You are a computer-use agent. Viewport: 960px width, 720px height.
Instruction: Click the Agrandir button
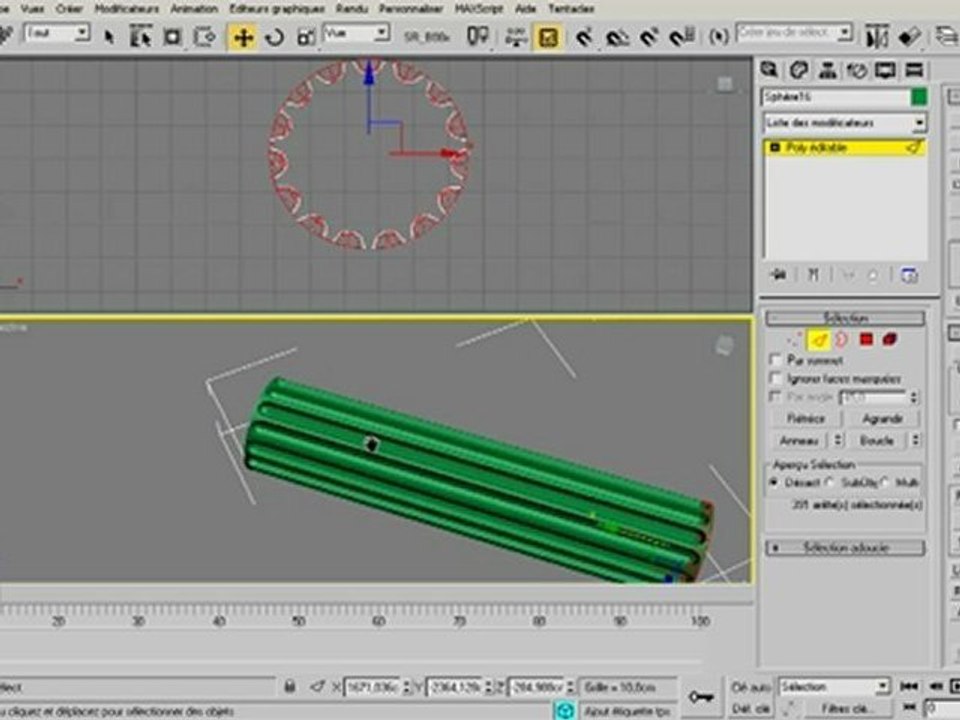point(882,419)
